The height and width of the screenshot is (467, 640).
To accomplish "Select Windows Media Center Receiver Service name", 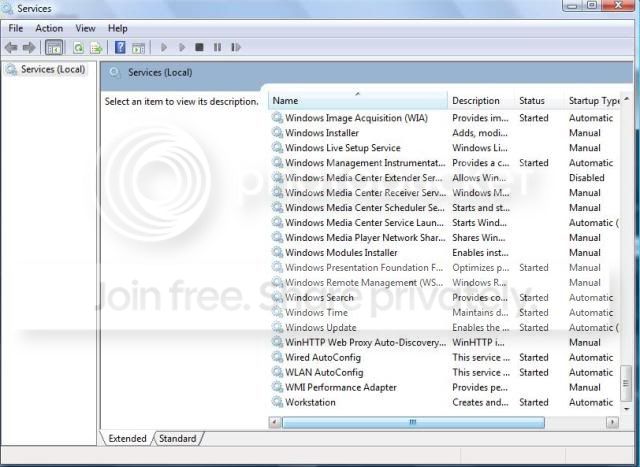I will point(365,192).
